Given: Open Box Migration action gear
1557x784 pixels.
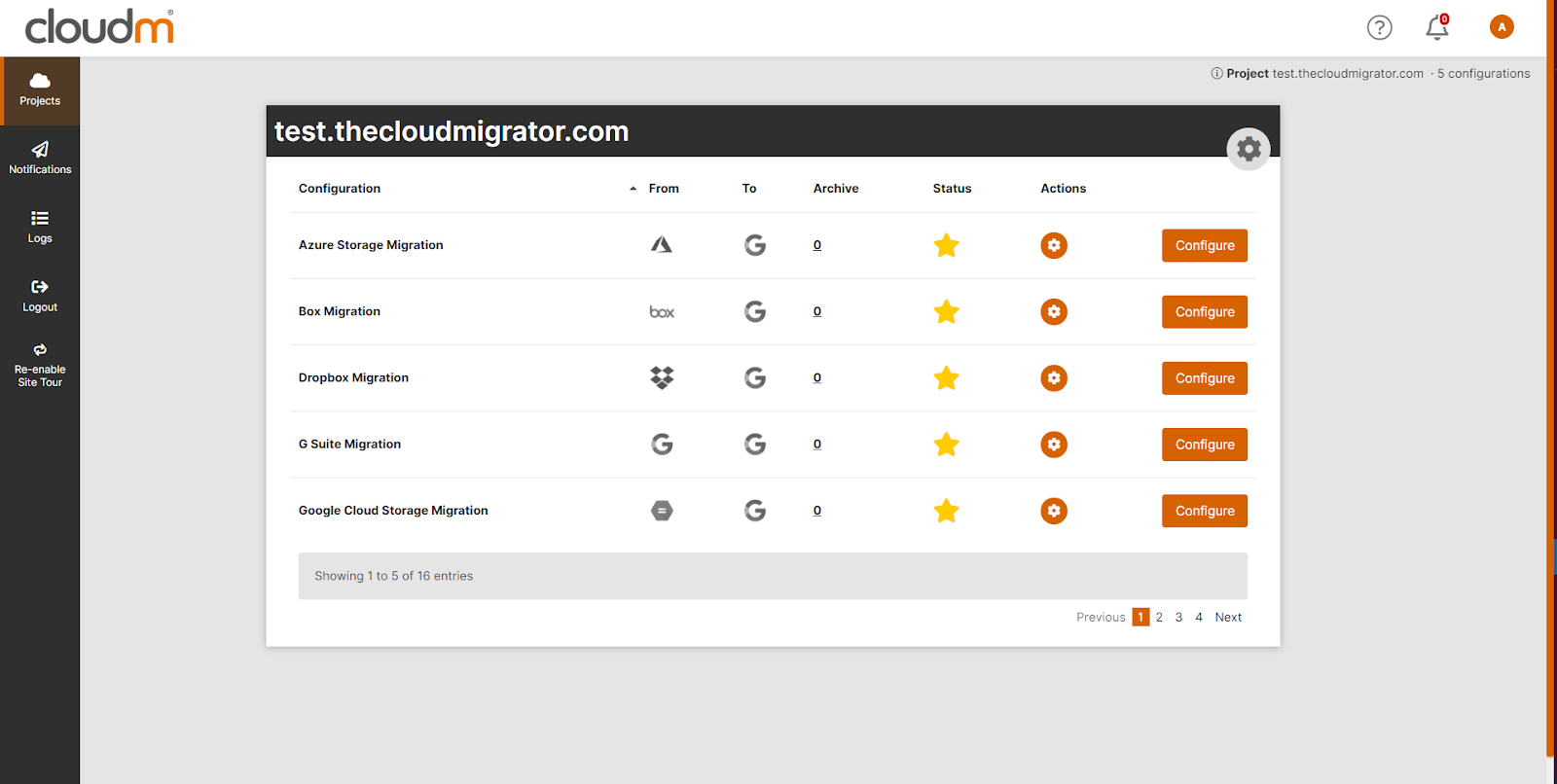Looking at the screenshot, I should 1054,311.
